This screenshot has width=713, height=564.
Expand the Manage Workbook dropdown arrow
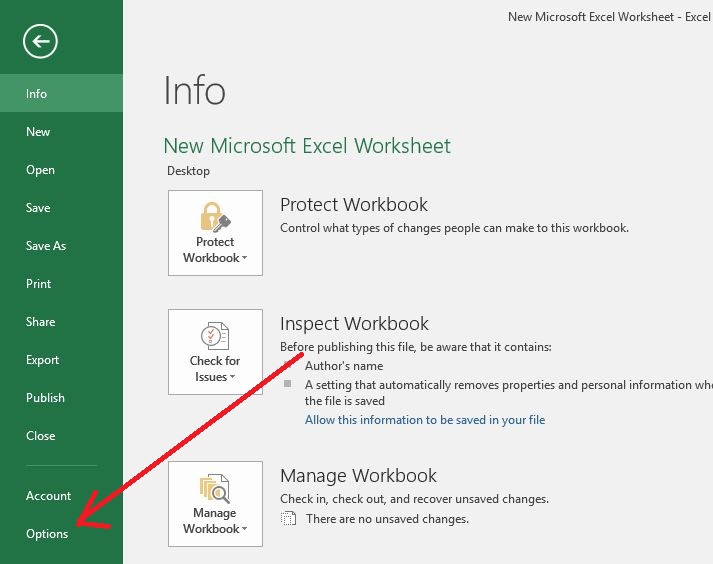pyautogui.click(x=244, y=529)
